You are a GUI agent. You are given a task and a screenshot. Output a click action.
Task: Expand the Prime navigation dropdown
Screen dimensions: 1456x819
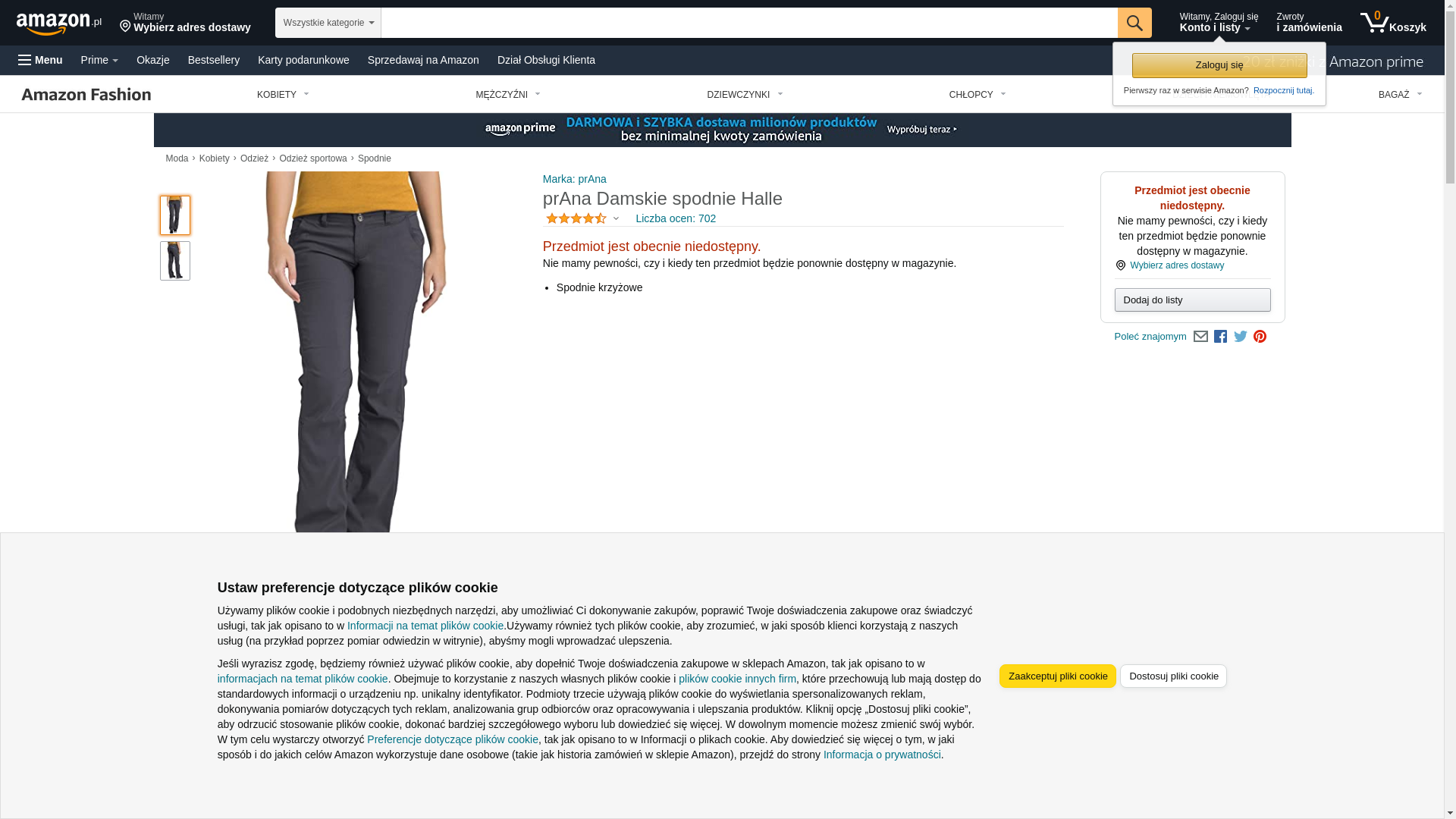click(99, 60)
